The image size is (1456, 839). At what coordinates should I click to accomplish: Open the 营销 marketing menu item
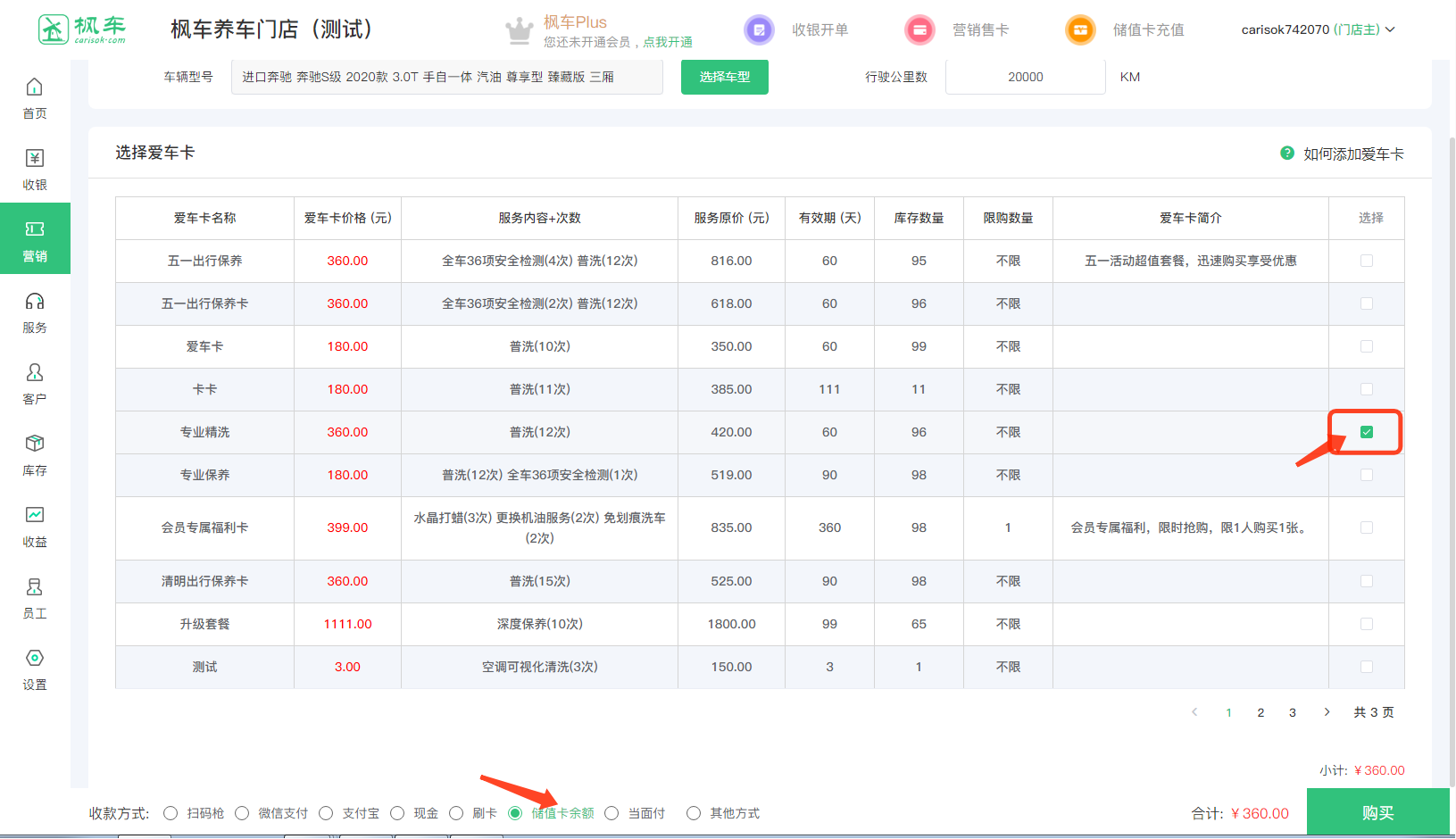click(x=35, y=238)
